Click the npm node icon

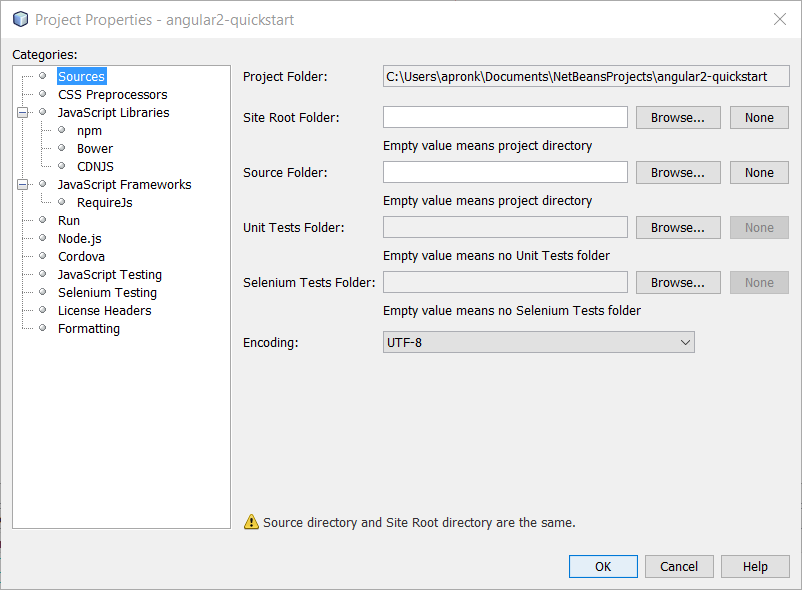point(61,130)
